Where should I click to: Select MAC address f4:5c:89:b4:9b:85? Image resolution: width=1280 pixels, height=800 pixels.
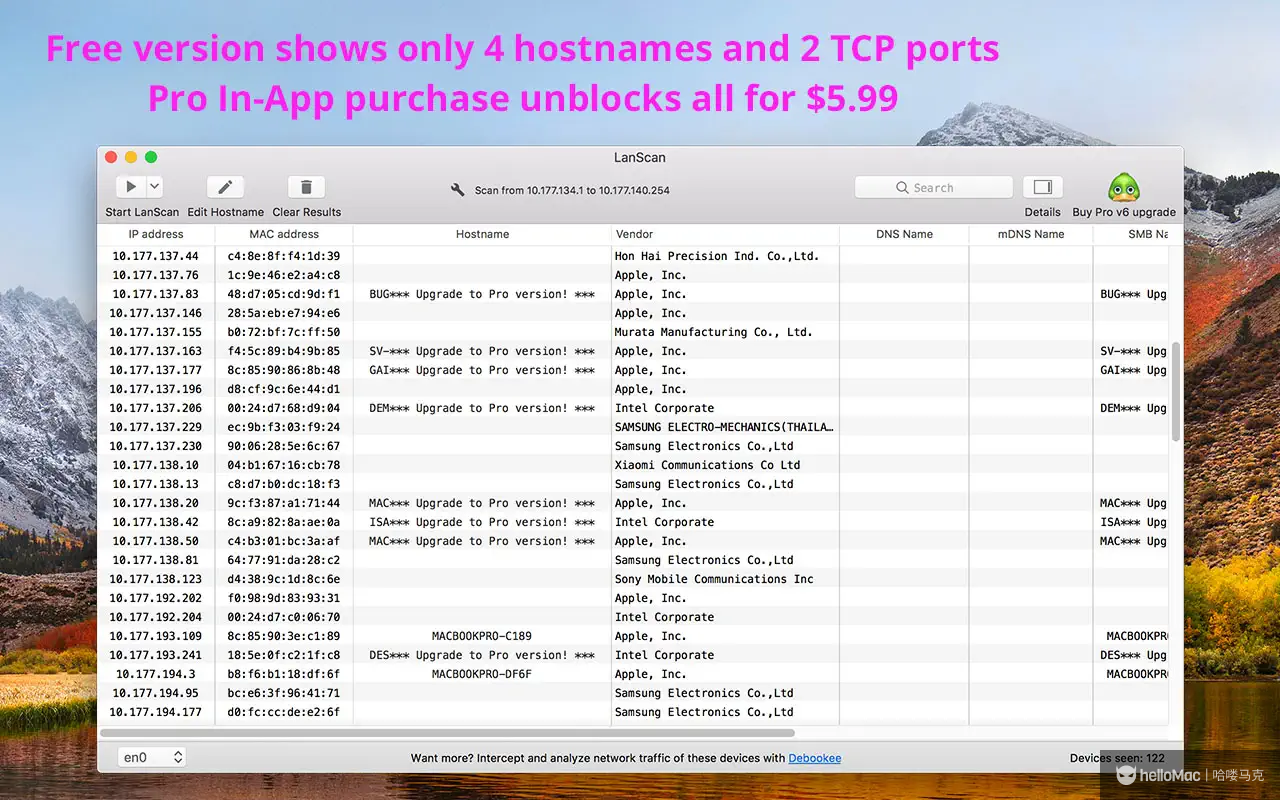pyautogui.click(x=284, y=351)
